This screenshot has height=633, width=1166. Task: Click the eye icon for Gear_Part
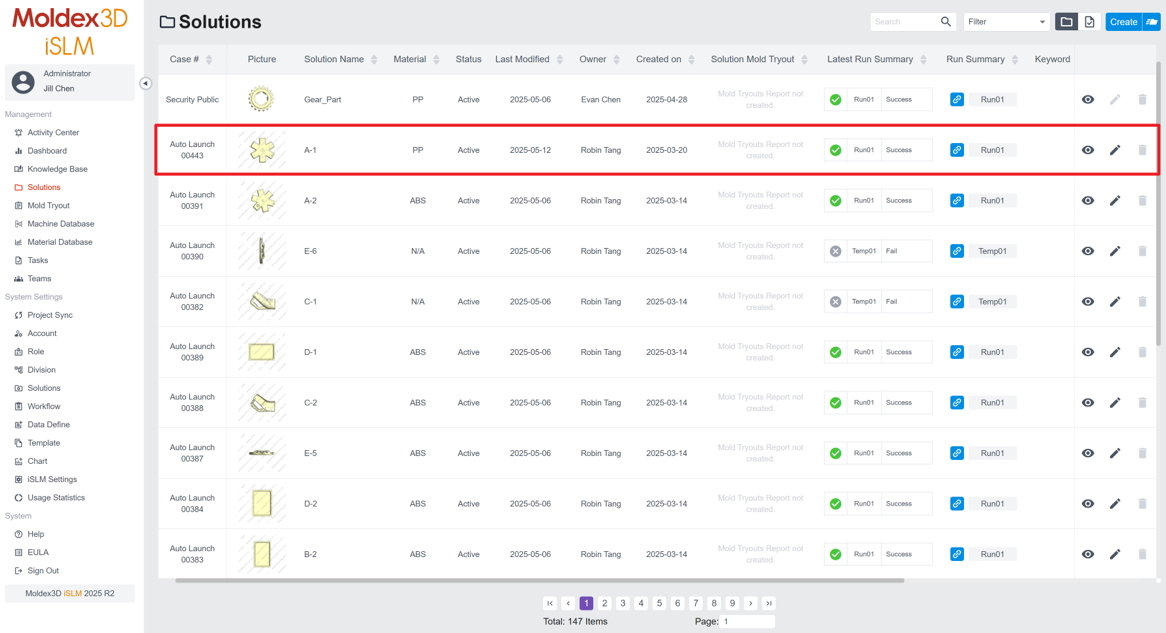click(1088, 100)
